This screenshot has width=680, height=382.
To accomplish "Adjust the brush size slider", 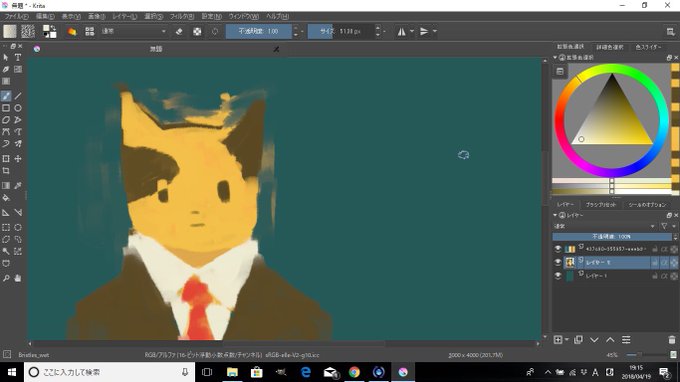I will coord(340,31).
